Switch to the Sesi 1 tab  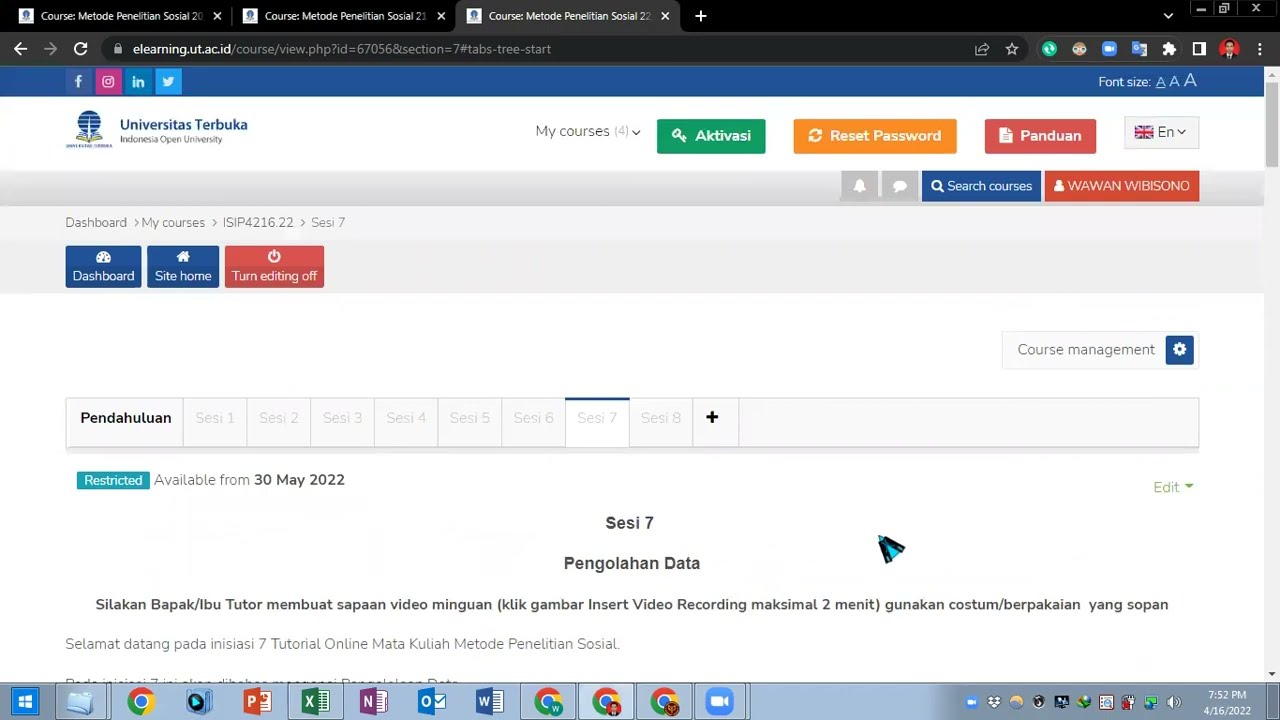point(215,418)
